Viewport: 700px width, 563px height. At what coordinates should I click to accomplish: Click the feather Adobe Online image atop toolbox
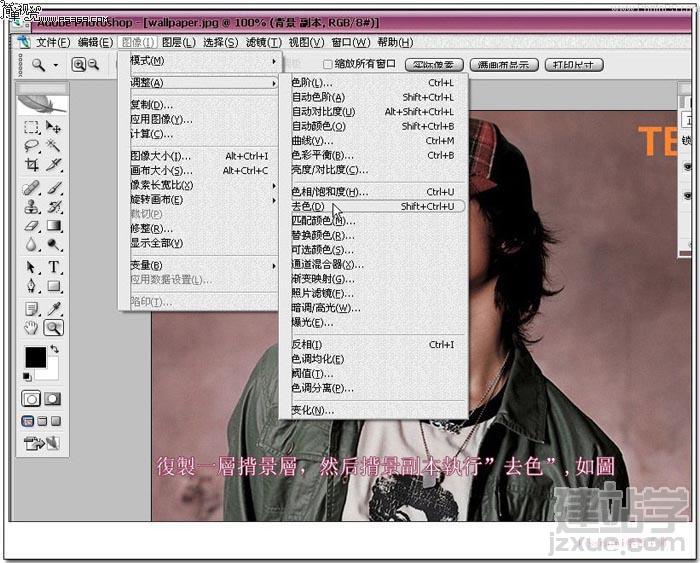(x=42, y=104)
